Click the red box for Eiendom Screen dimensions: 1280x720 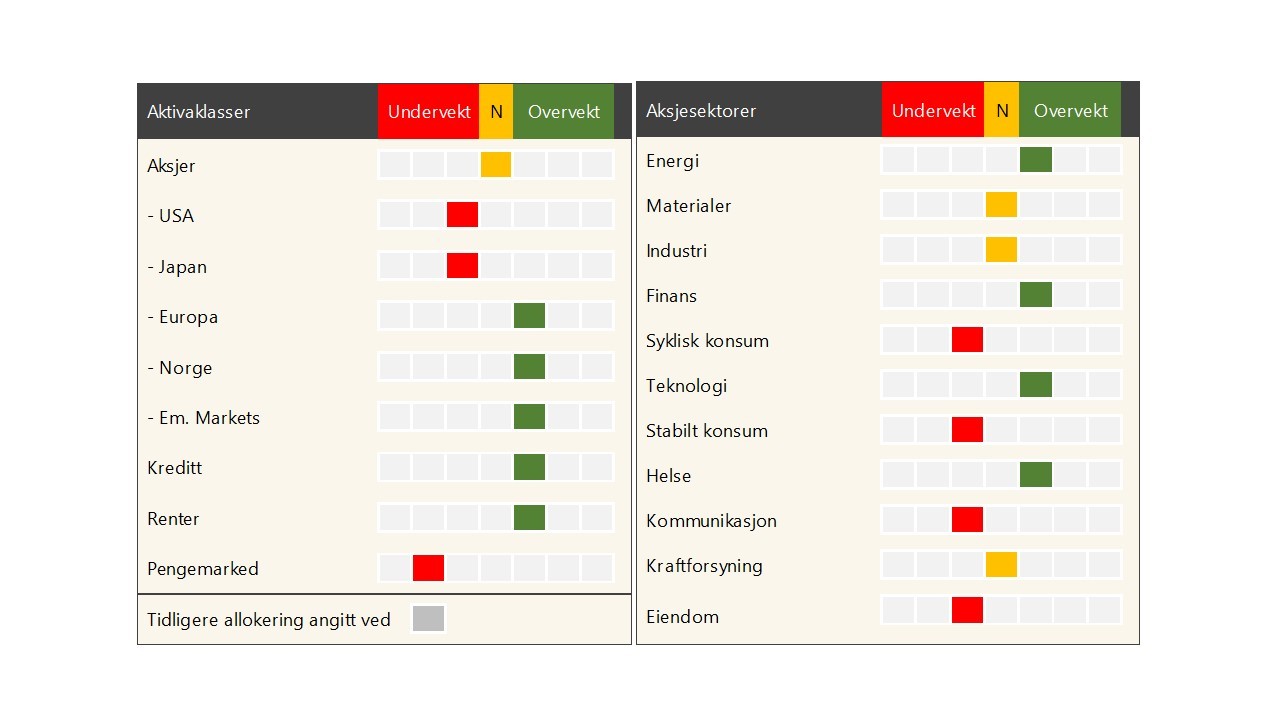coord(967,610)
